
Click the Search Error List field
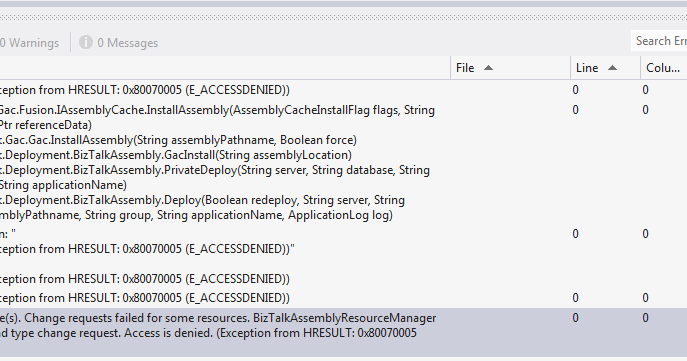point(659,41)
